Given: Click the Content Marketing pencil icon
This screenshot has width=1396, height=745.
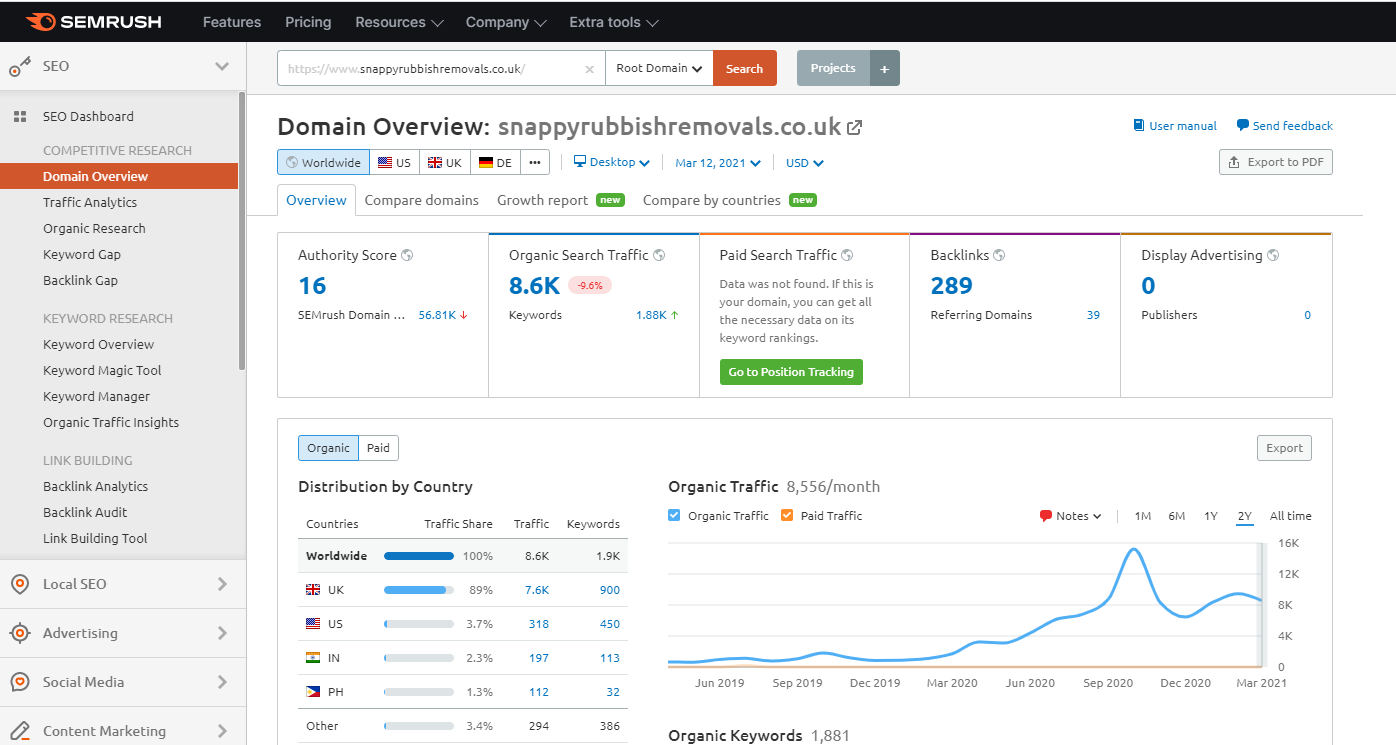Looking at the screenshot, I should (x=19, y=731).
